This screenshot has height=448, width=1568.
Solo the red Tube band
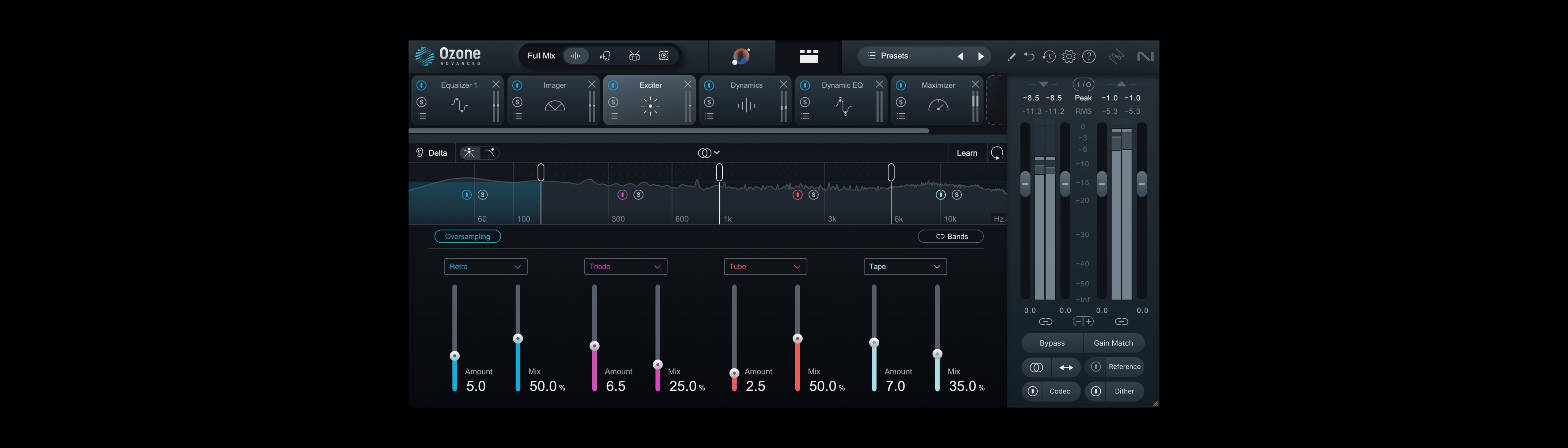[814, 195]
